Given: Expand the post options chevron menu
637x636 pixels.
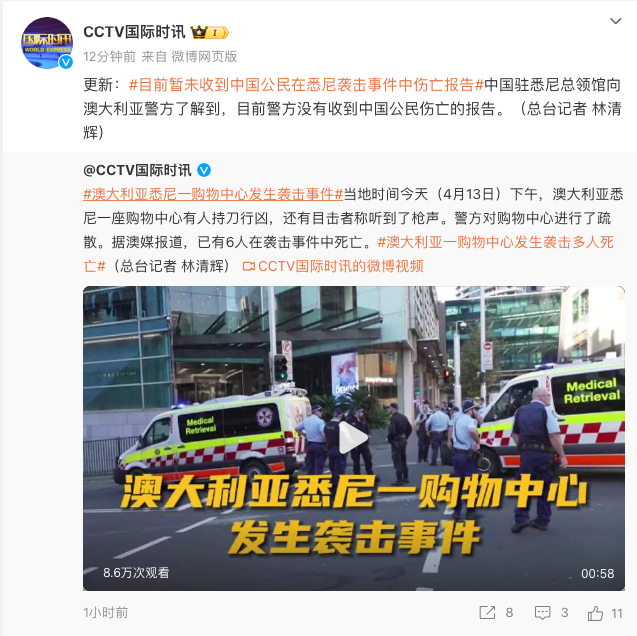Looking at the screenshot, I should (616, 21).
